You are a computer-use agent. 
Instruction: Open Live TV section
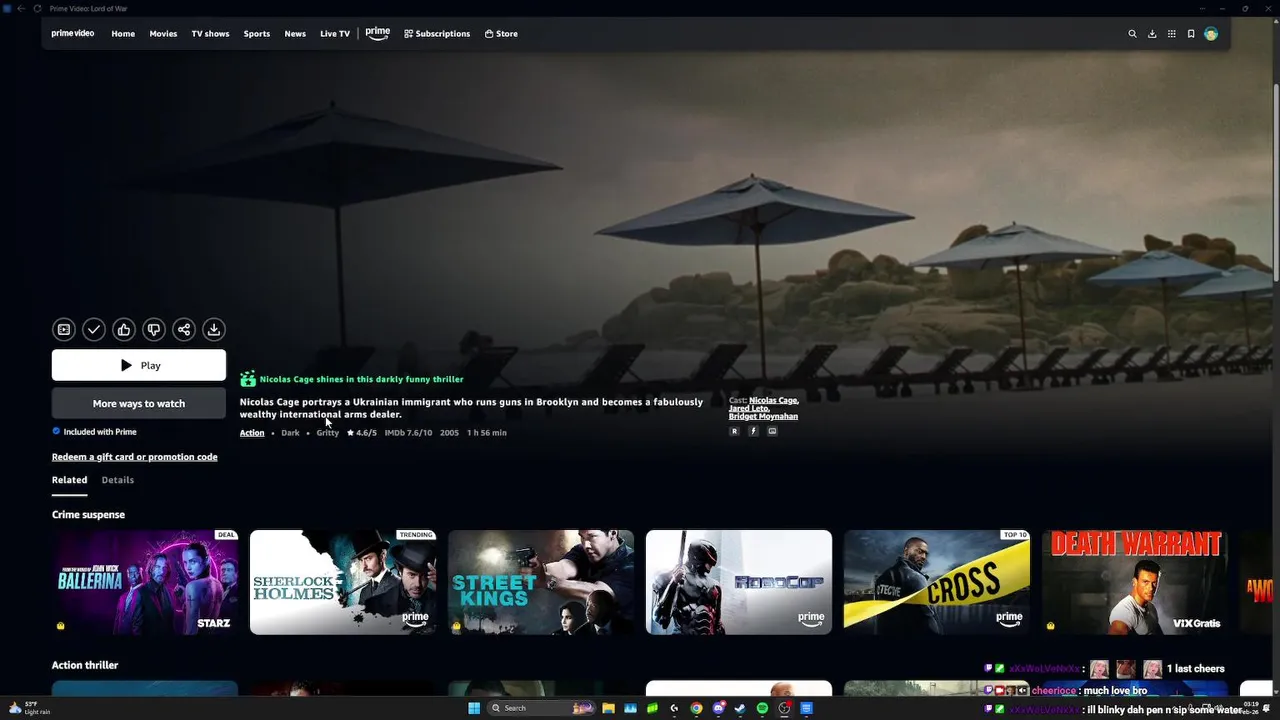335,34
